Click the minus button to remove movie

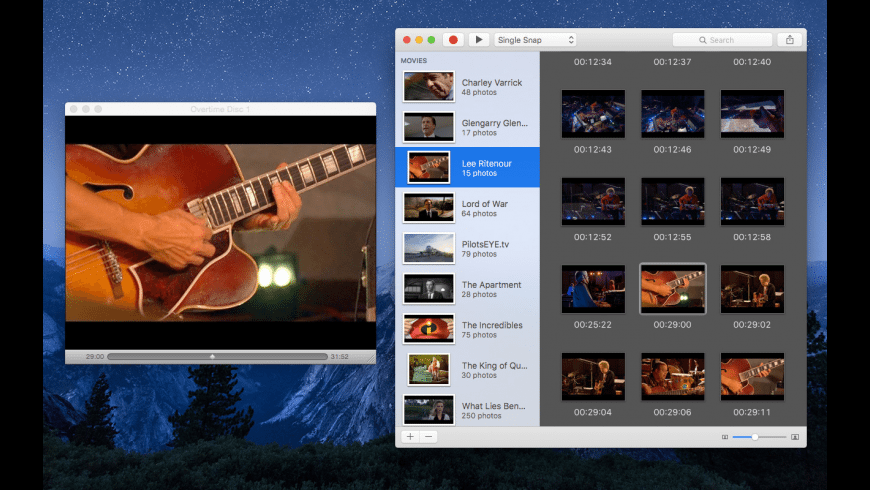pyautogui.click(x=428, y=436)
